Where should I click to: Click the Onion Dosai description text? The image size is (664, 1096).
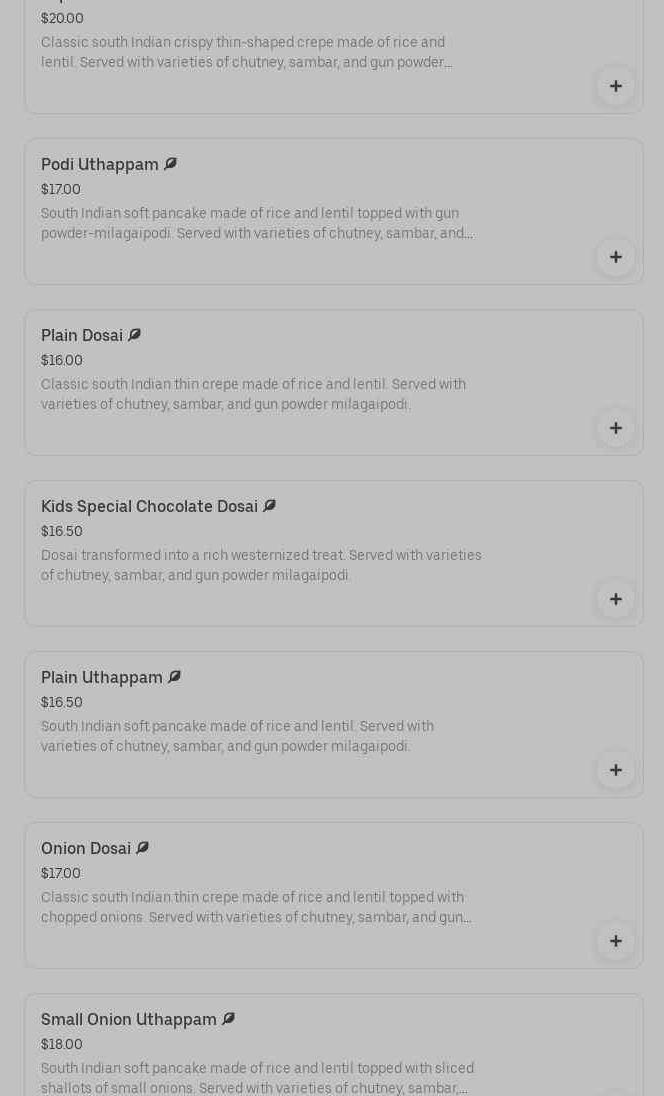[256, 907]
